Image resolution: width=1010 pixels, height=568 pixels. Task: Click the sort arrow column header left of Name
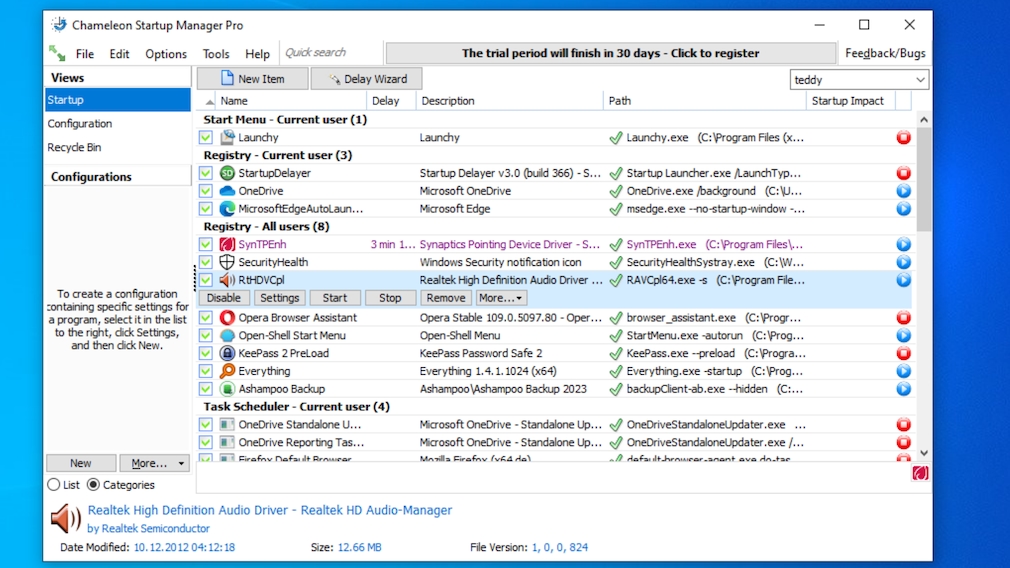209,101
